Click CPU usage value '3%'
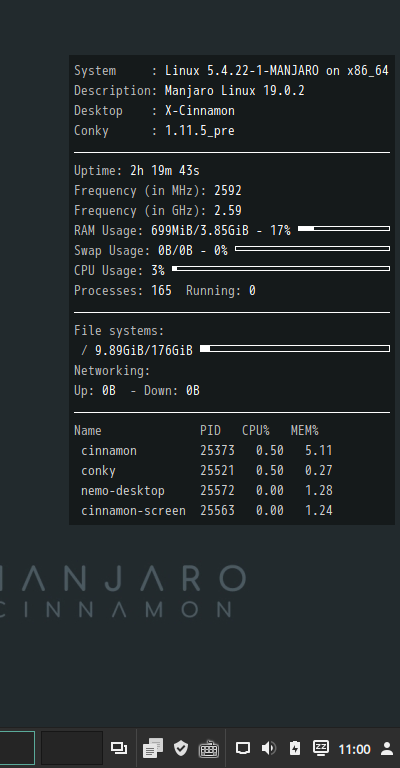This screenshot has width=400, height=768. pyautogui.click(x=158, y=271)
